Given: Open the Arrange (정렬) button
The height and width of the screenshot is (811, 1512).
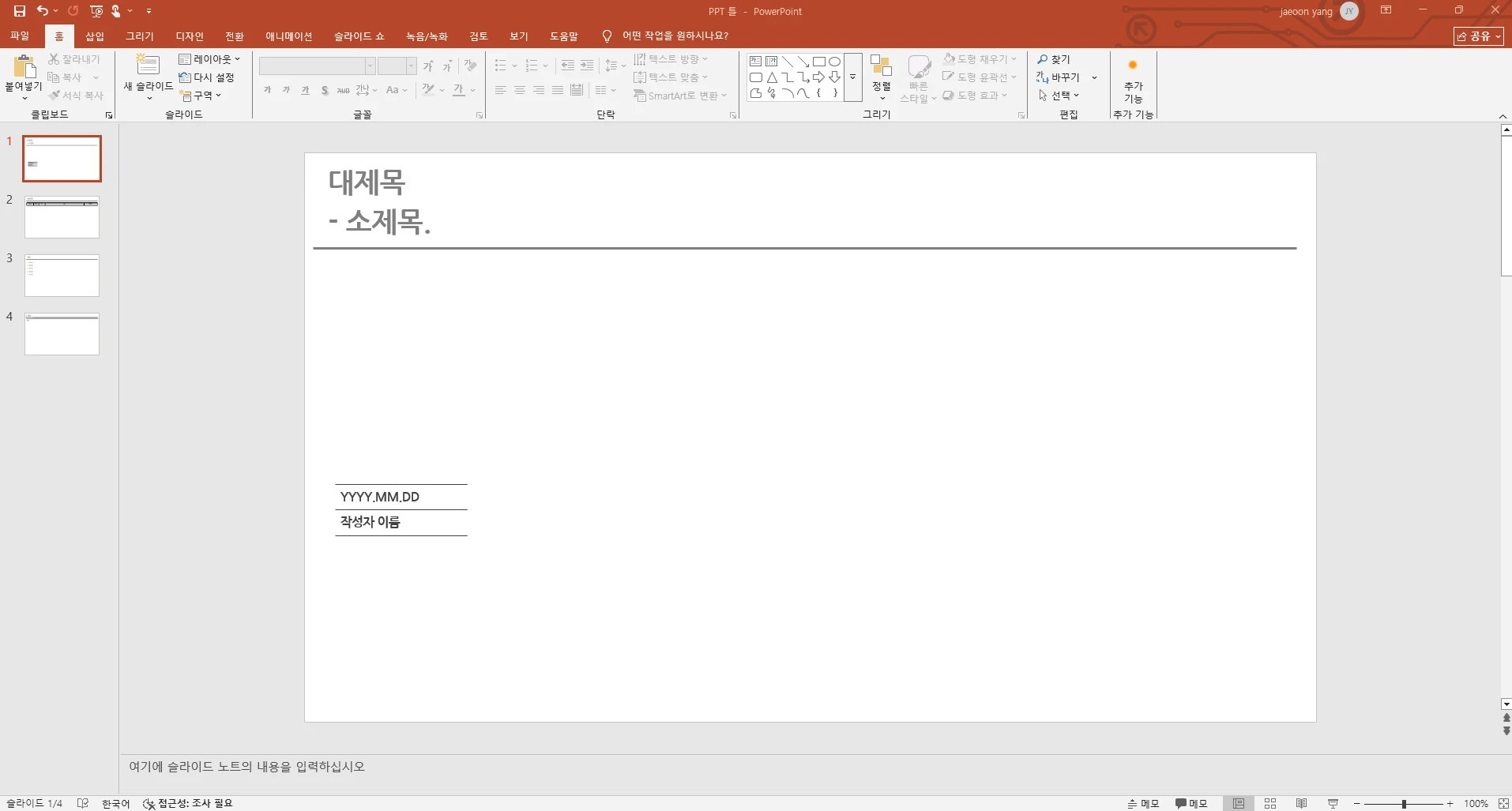Looking at the screenshot, I should 882,77.
